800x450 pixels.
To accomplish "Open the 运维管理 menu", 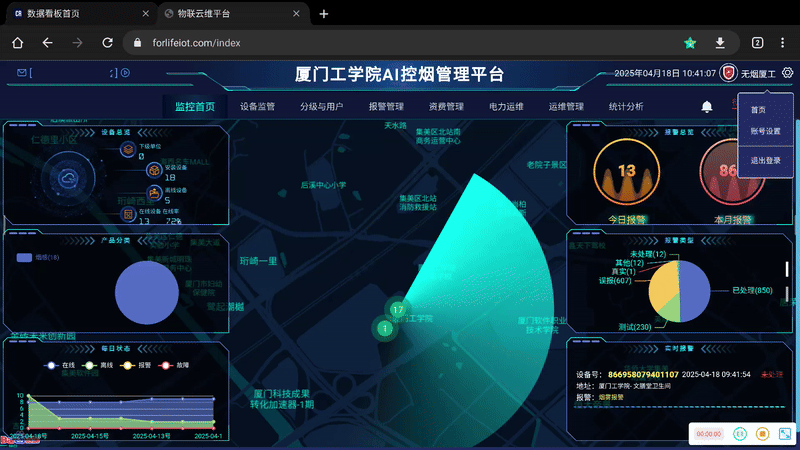I will pyautogui.click(x=566, y=107).
